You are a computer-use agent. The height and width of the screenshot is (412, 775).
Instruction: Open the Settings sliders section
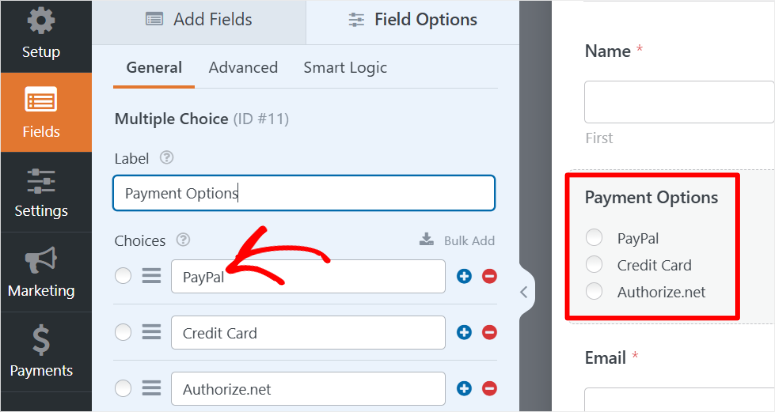41,192
